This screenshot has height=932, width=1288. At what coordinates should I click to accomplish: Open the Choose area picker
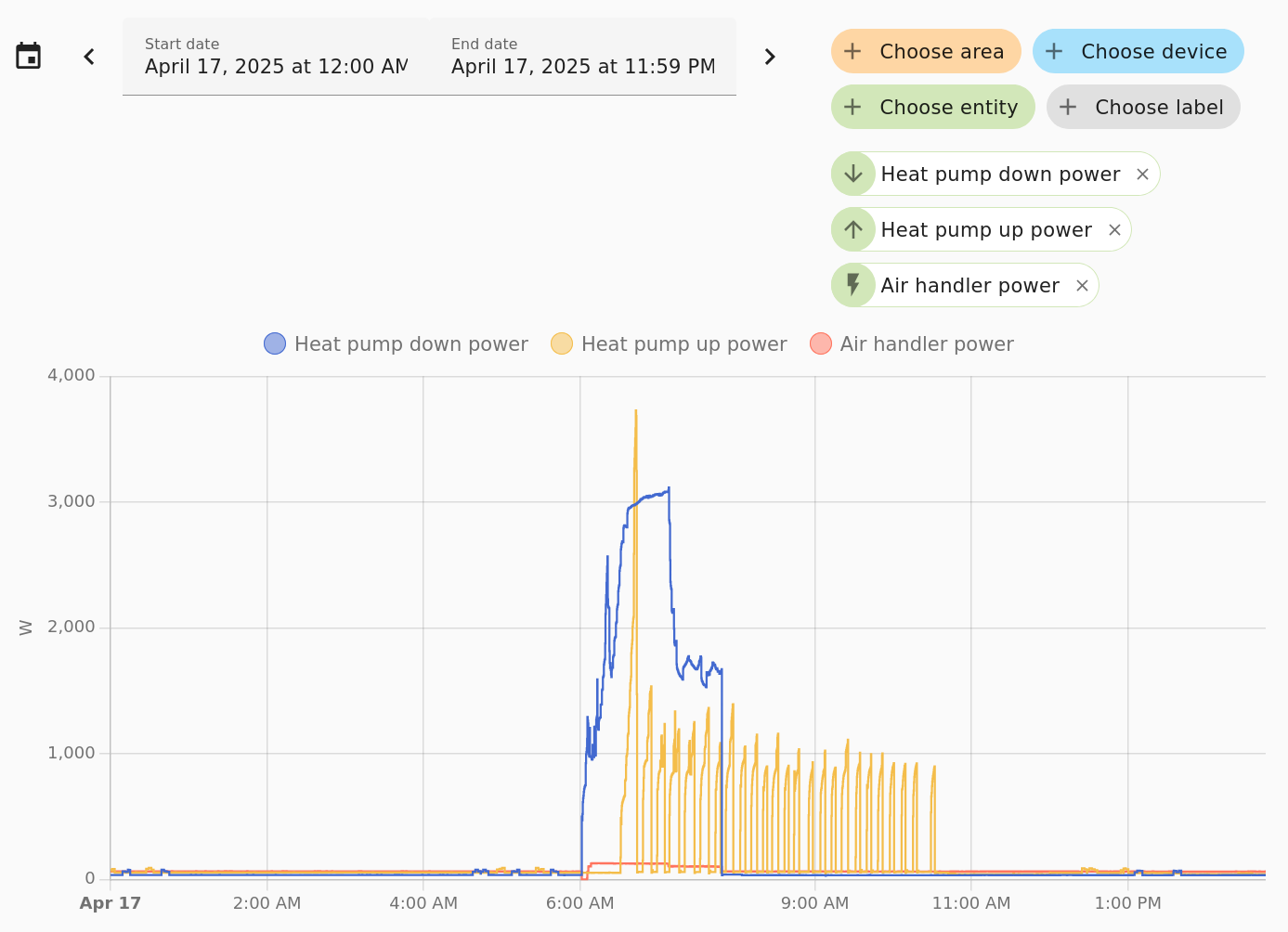(926, 52)
